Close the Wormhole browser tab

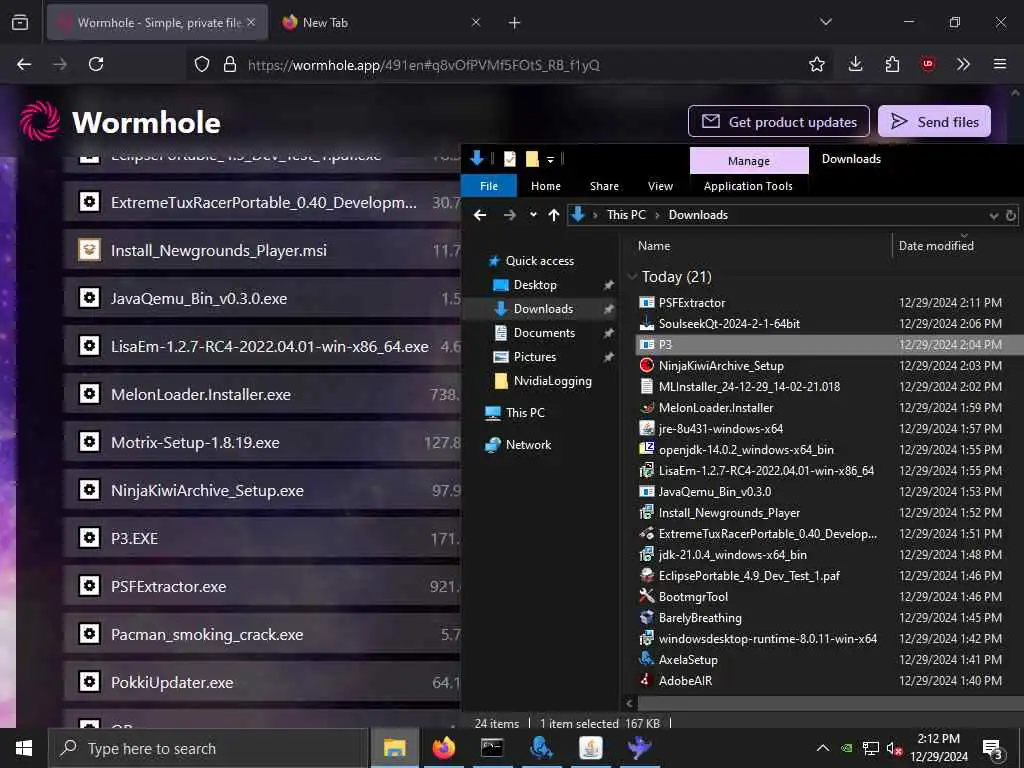[251, 23]
